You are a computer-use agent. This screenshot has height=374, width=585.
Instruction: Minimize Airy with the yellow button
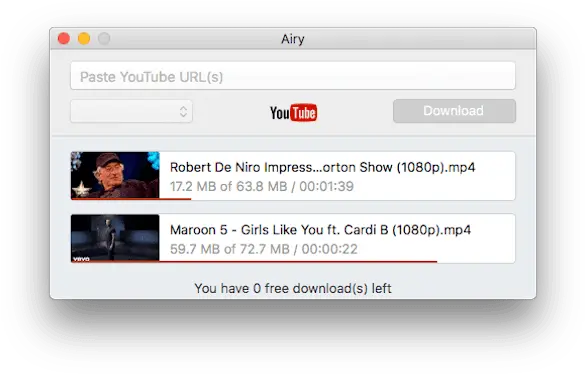[x=84, y=38]
